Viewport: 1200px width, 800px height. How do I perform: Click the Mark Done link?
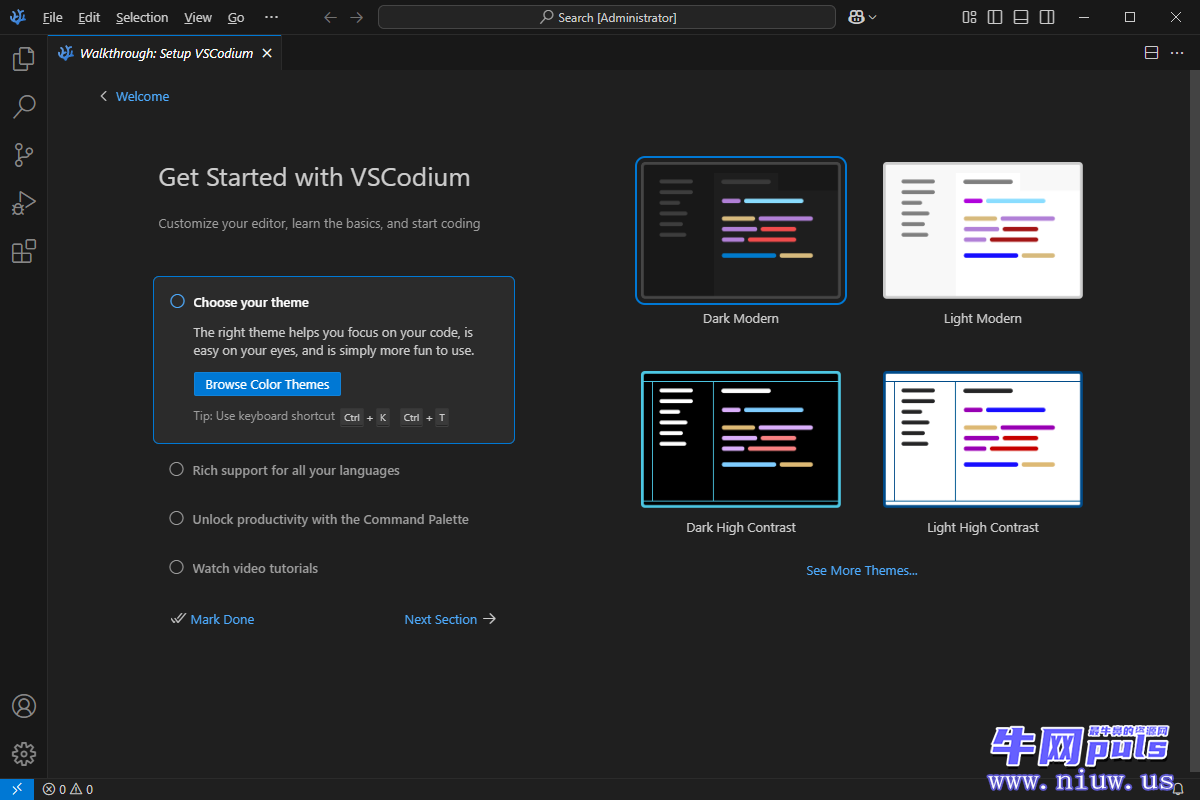[x=213, y=619]
